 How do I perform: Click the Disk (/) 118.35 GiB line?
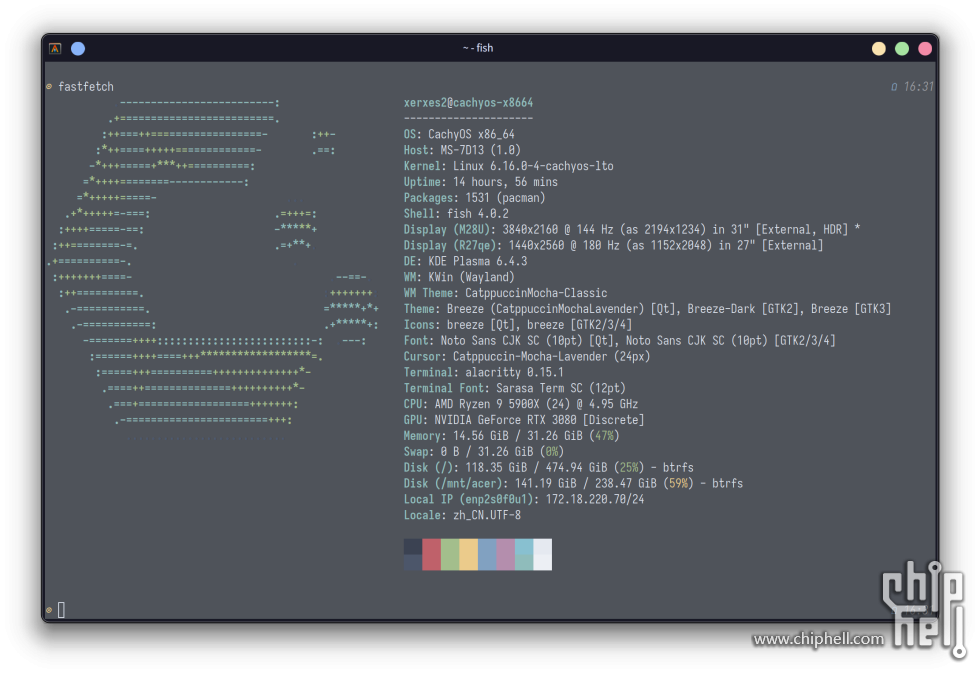pos(548,468)
